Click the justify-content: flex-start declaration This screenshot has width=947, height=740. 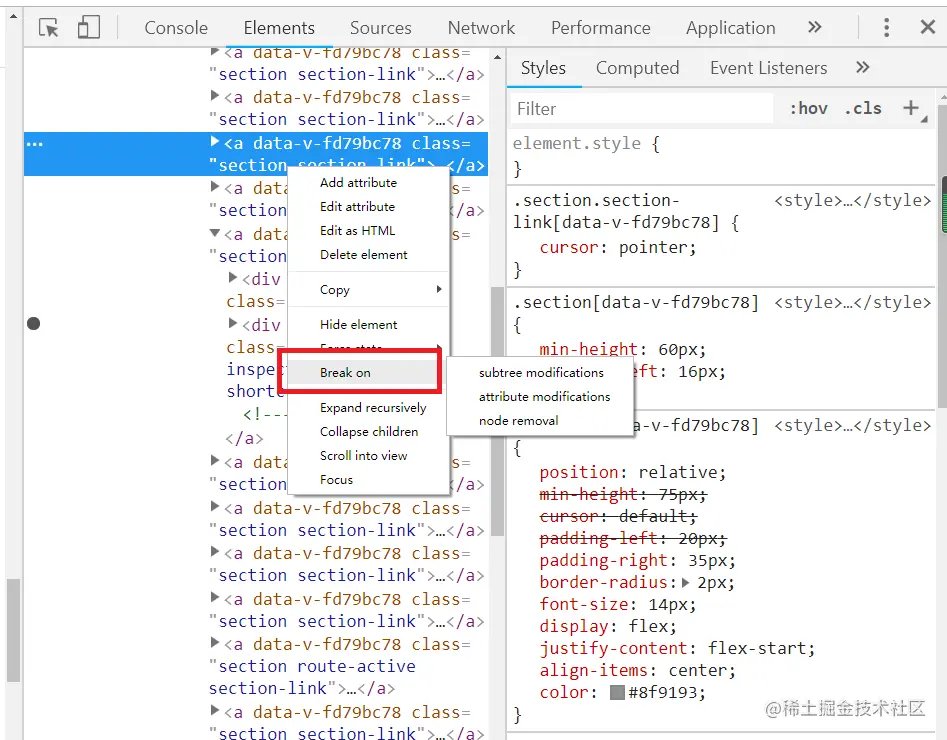(x=677, y=649)
